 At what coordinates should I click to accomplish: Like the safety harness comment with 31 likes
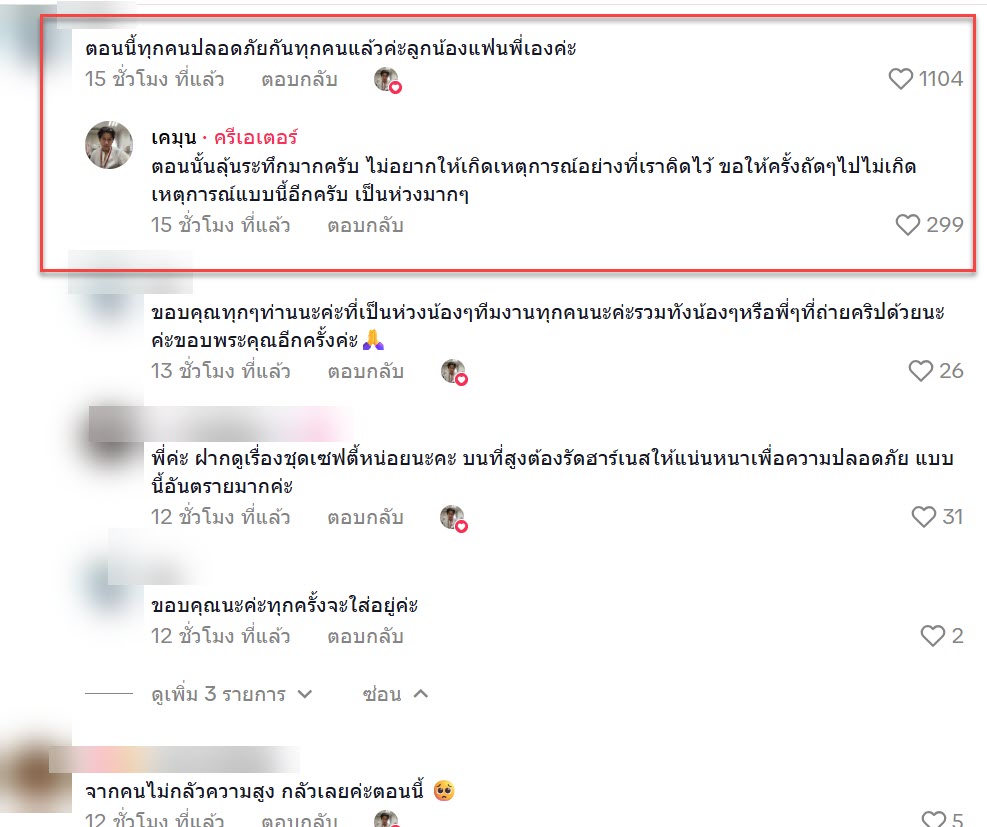point(923,517)
